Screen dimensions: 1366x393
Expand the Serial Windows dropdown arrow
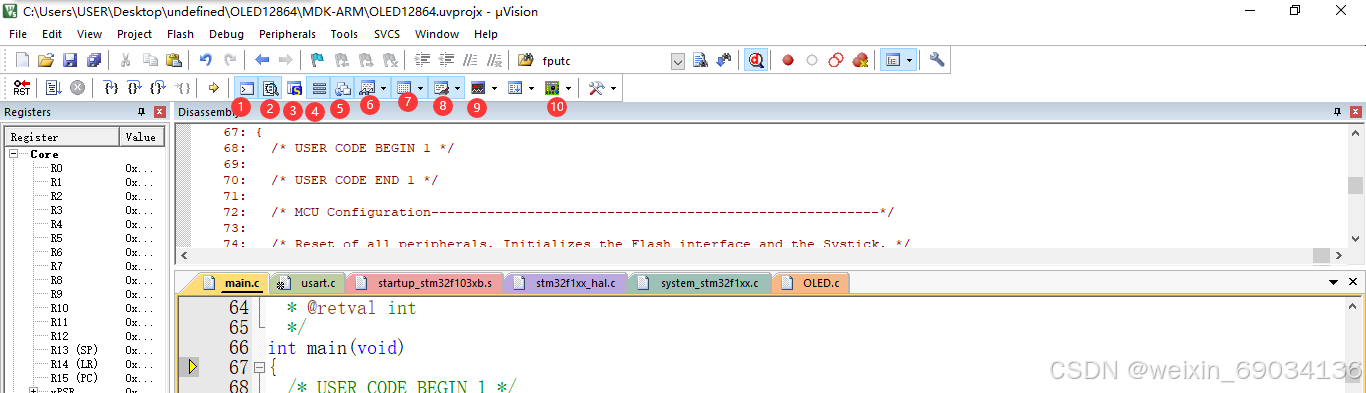458,88
